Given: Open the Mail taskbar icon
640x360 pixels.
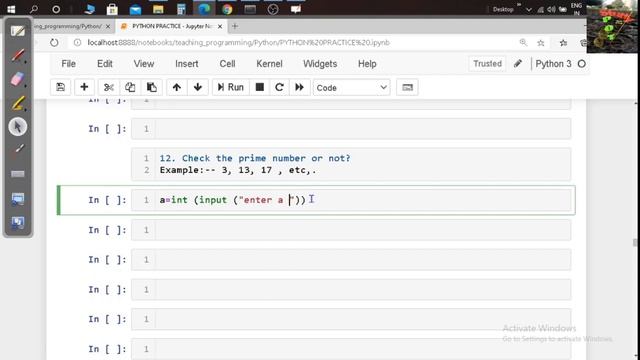Looking at the screenshot, I should tap(135, 9).
